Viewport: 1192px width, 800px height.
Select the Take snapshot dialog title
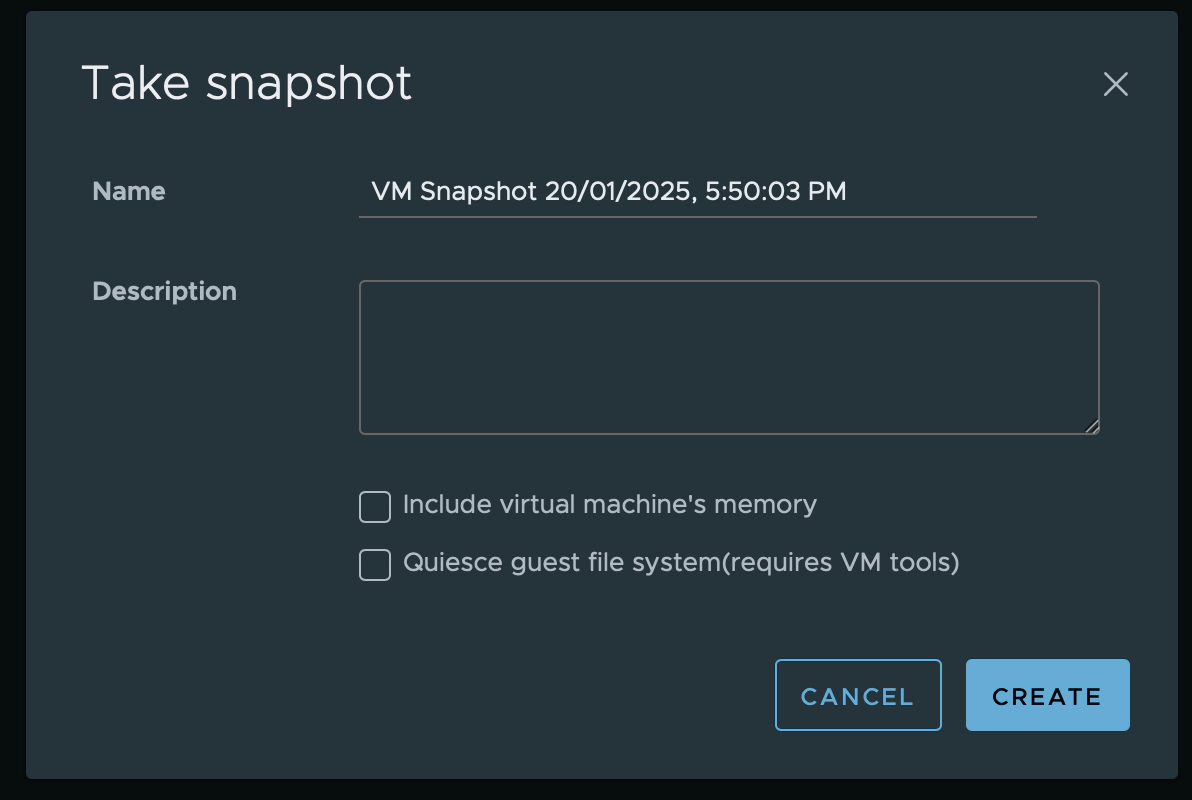pyautogui.click(x=247, y=83)
